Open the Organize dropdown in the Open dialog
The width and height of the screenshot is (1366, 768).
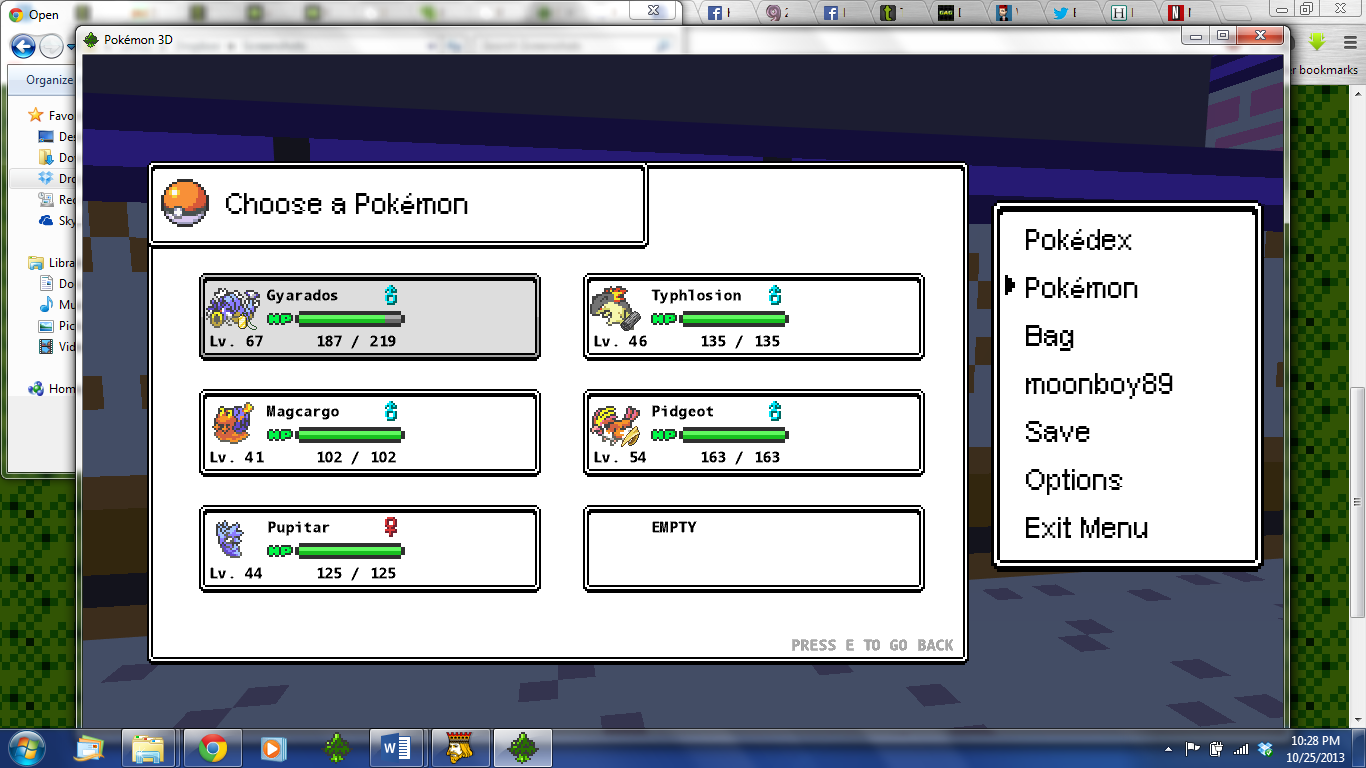click(50, 80)
